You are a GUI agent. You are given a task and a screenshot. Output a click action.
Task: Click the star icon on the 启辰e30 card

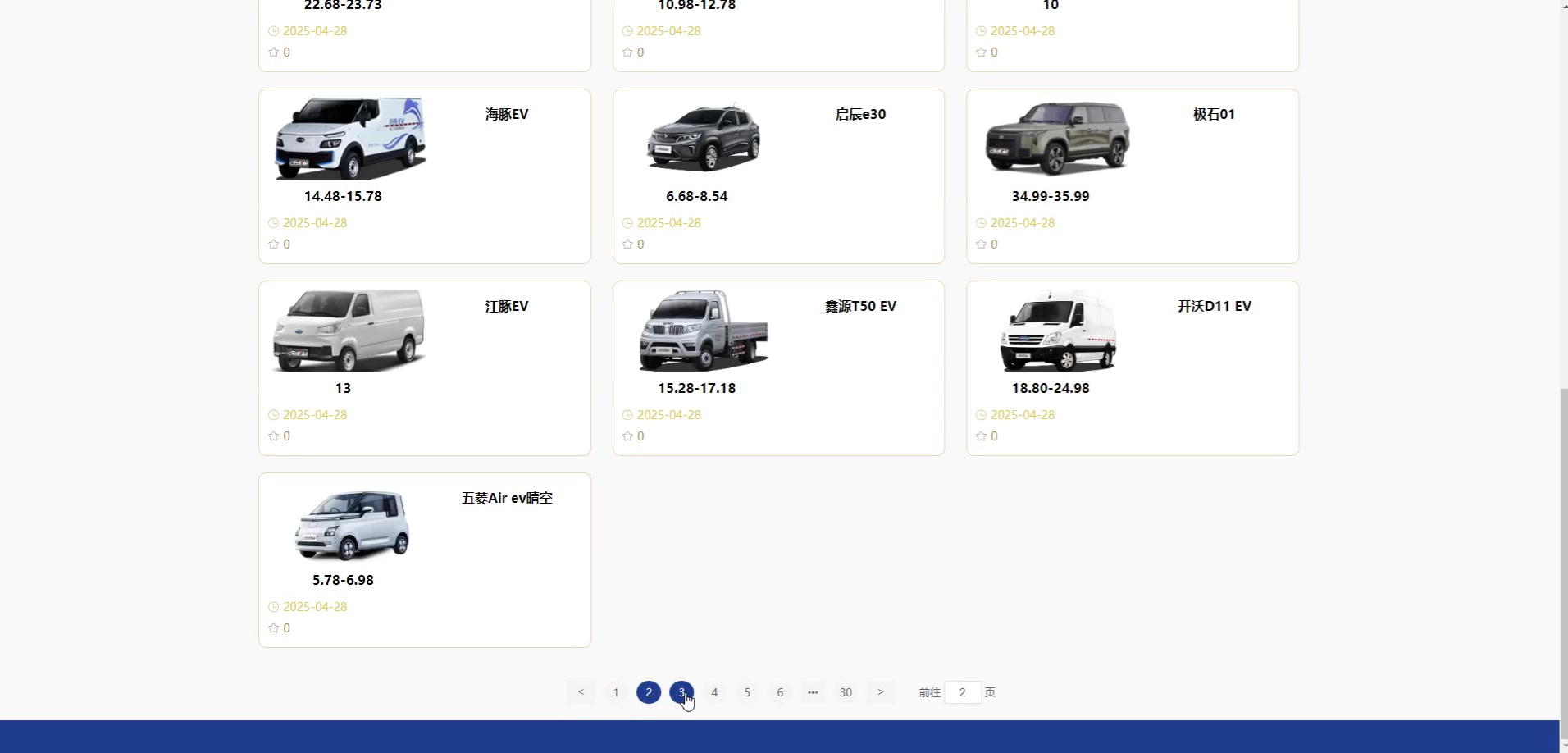[627, 244]
